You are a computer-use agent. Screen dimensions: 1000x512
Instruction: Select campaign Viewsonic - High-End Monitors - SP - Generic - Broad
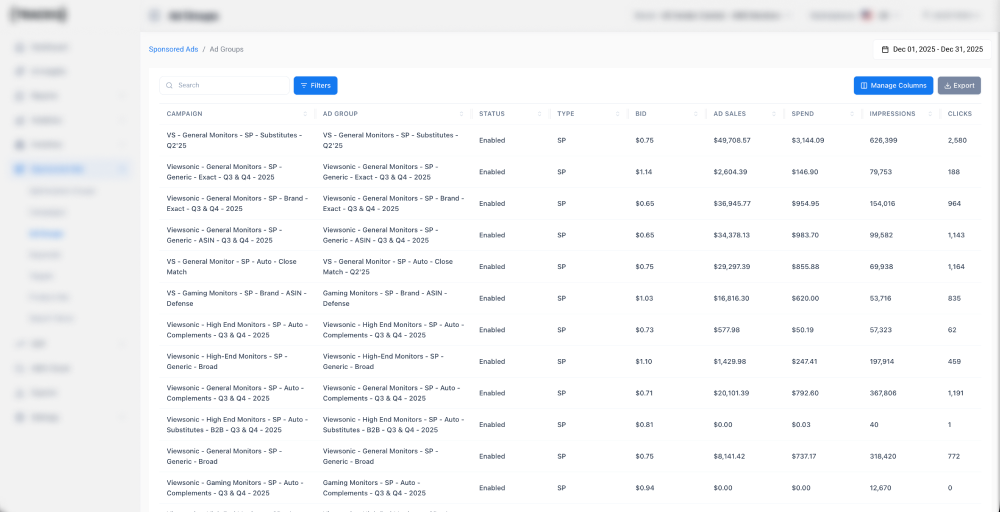(227, 362)
